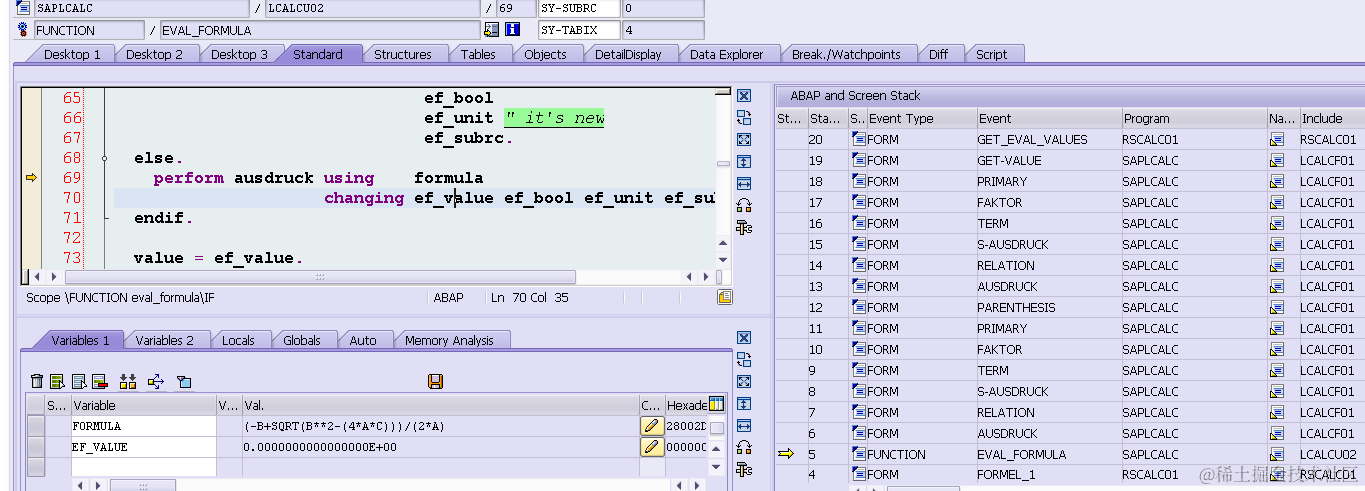Click the navigate icon in the GET_EVAL_VALUES stack row
The height and width of the screenshot is (491, 1365).
coord(1276,140)
